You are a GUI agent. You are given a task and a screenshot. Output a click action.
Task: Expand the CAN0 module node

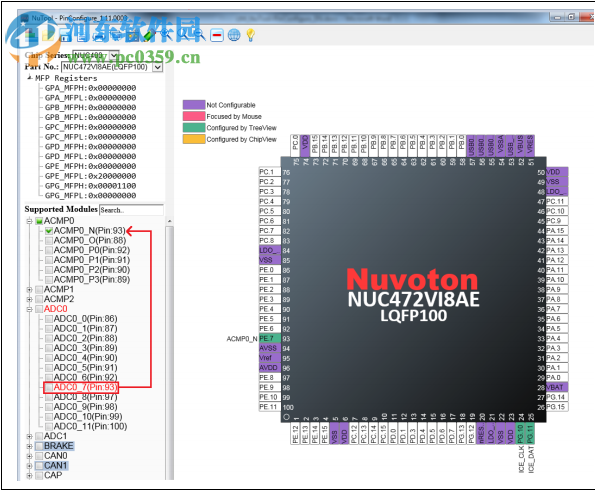coord(29,456)
